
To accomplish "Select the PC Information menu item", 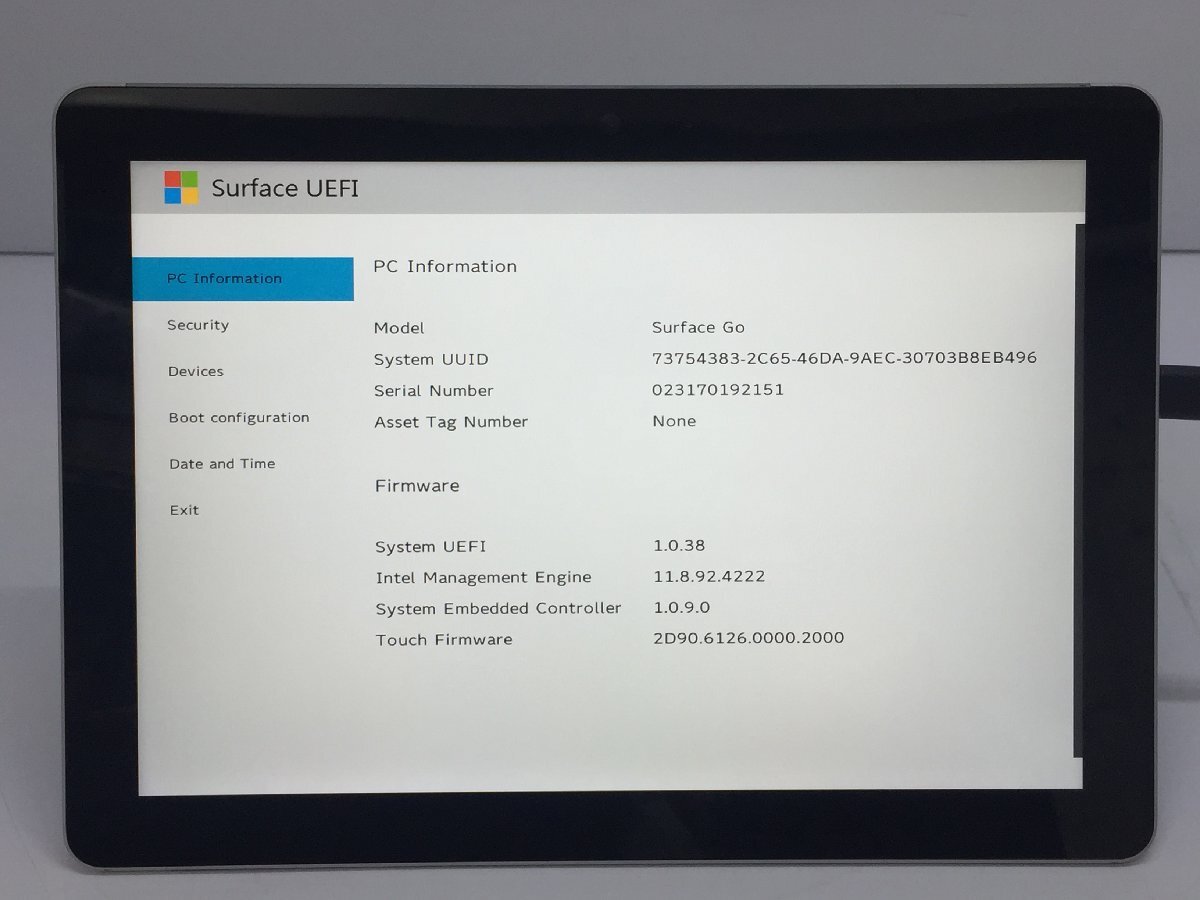I will pos(243,279).
